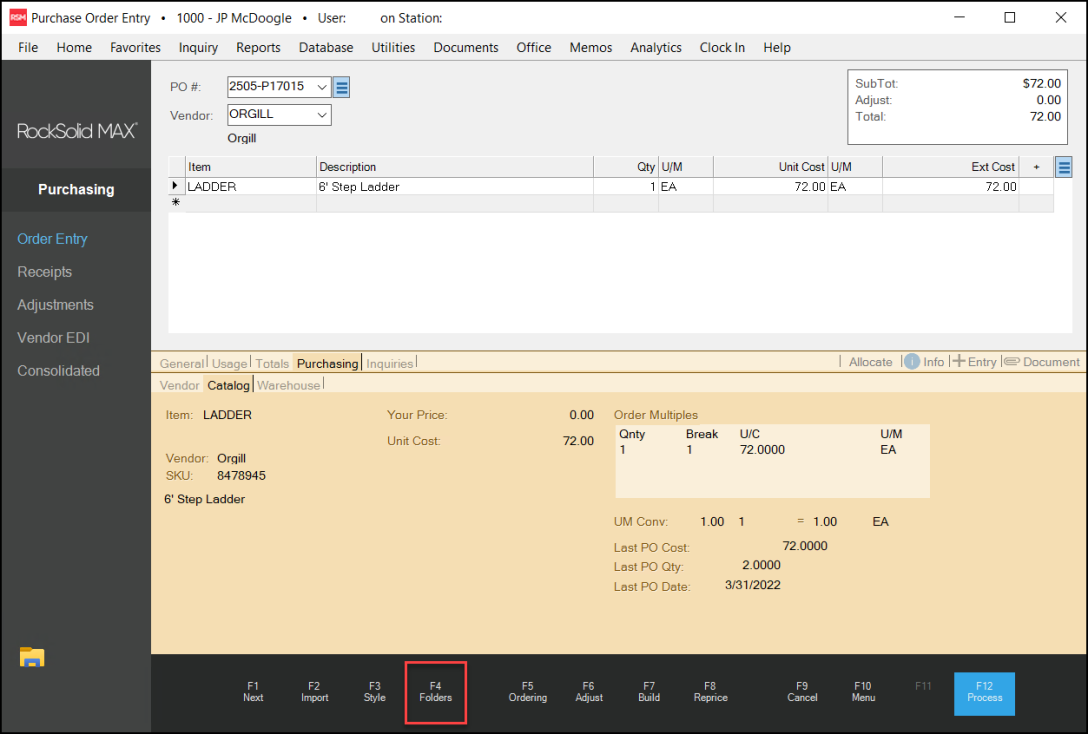Switch to the Totals tab

coord(272,364)
